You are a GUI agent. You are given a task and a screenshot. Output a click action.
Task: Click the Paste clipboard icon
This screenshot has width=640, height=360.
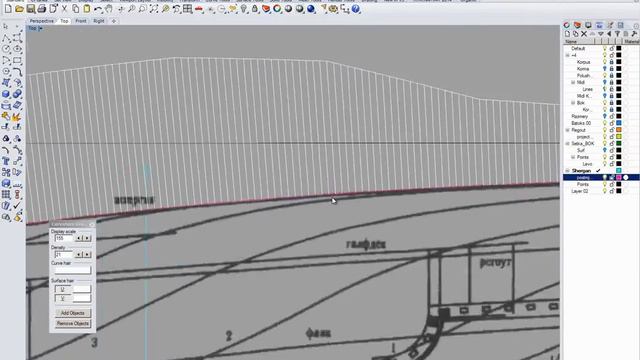[87, 9]
